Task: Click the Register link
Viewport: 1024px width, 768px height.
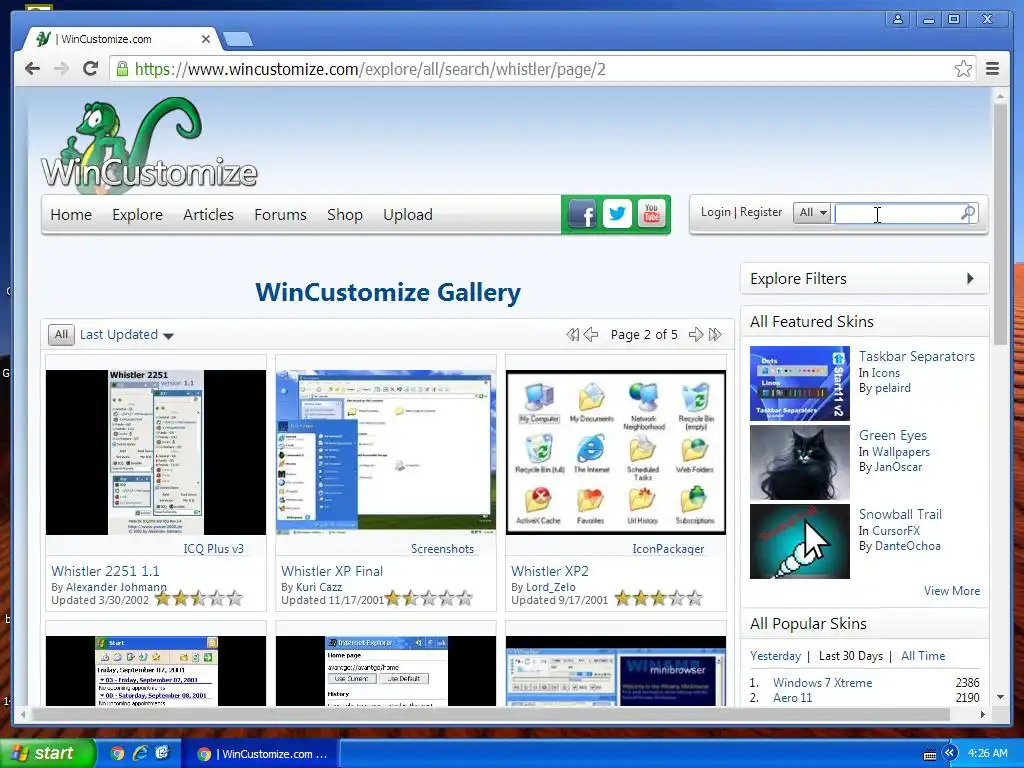Action: (x=761, y=212)
